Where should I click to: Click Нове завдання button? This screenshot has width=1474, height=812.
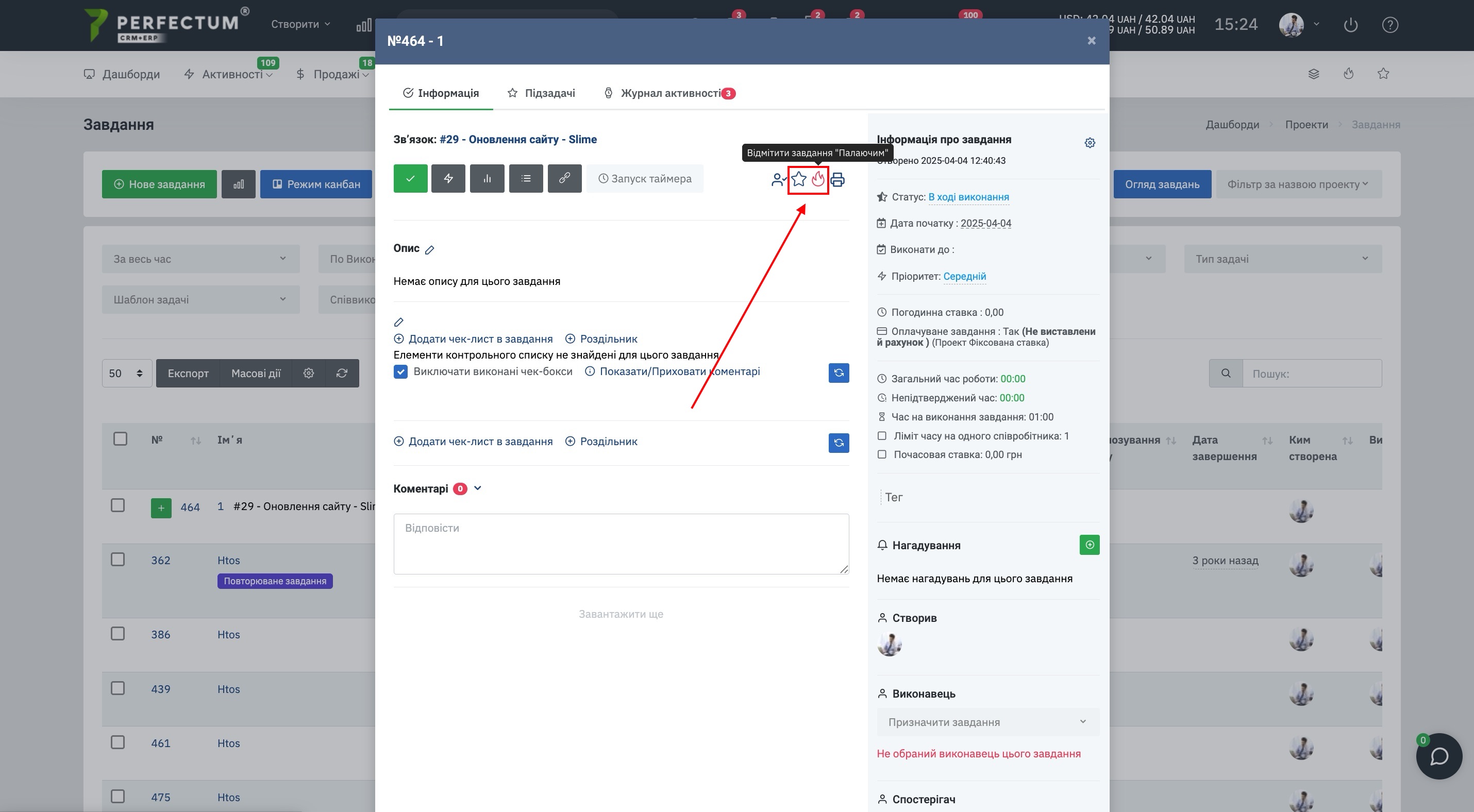[160, 184]
